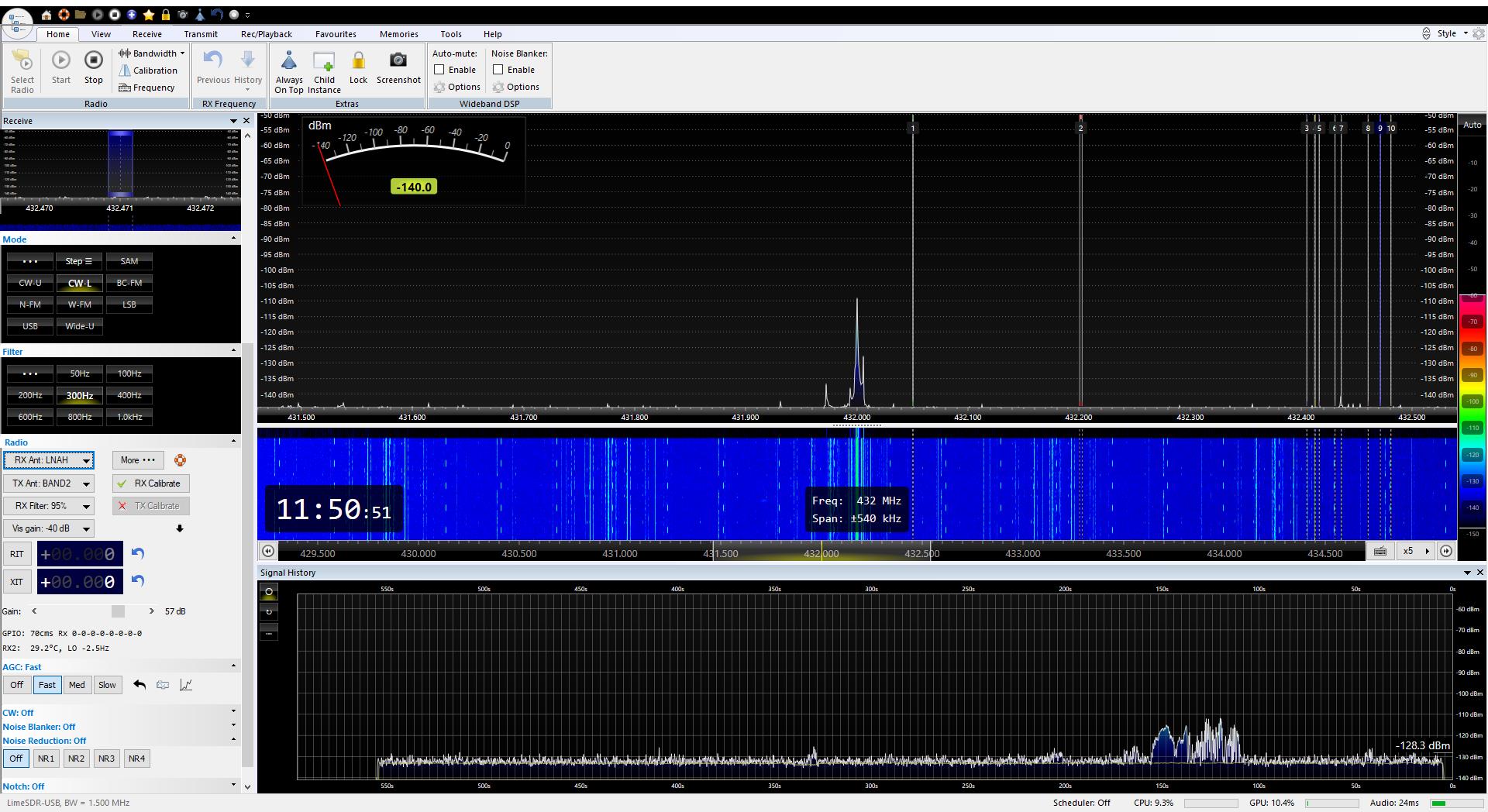Click the Lock padlock icon
This screenshot has height=812, width=1488.
pos(358,61)
